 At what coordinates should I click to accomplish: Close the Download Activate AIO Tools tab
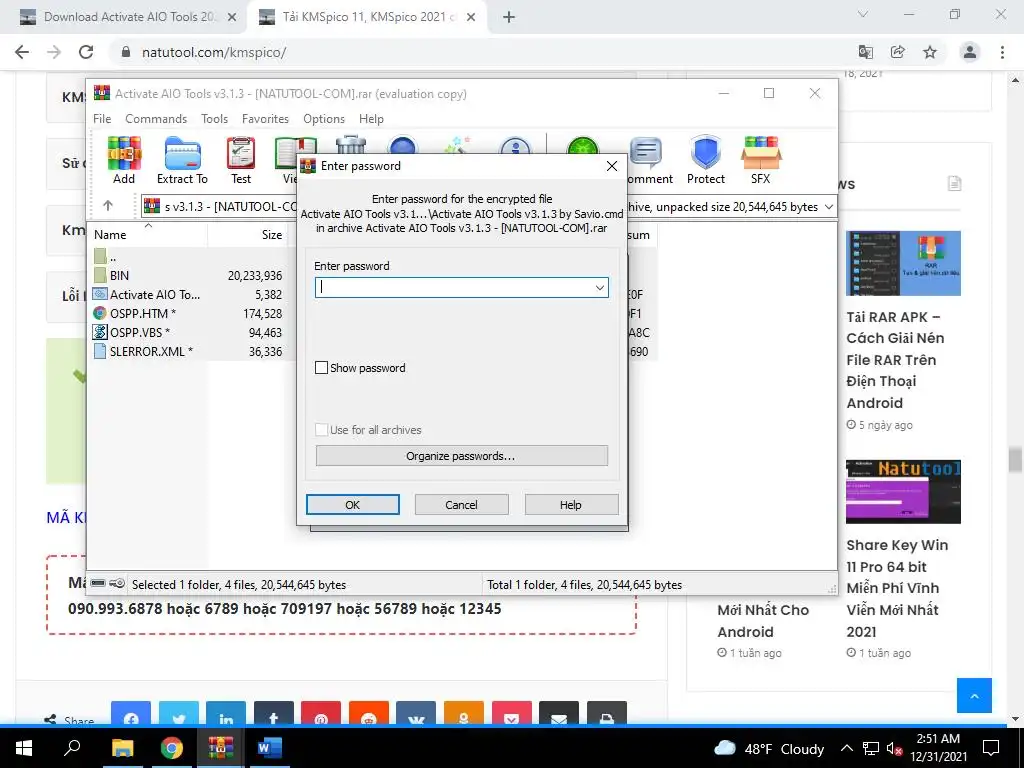point(232,18)
